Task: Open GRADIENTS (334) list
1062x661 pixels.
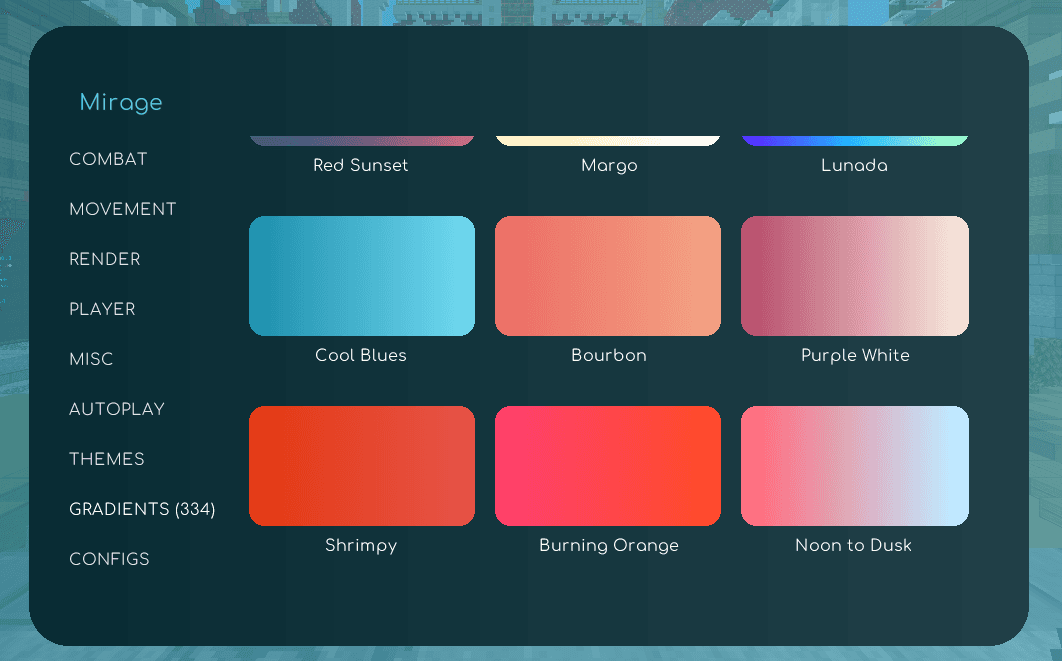Action: click(x=141, y=509)
